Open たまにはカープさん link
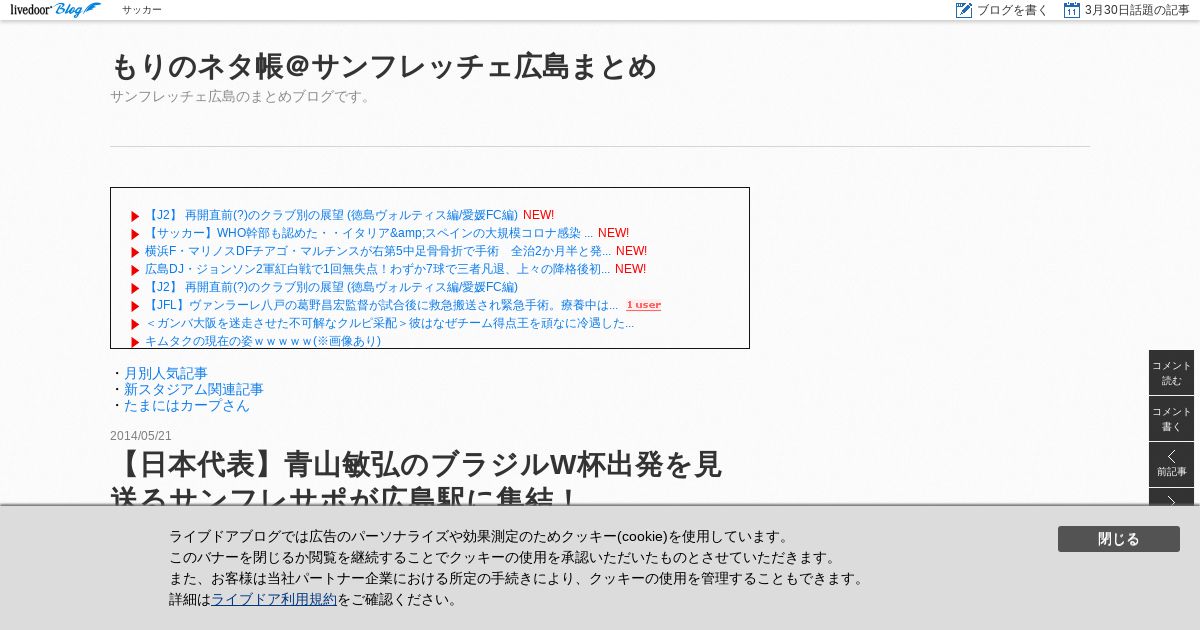The image size is (1200, 630). [187, 405]
